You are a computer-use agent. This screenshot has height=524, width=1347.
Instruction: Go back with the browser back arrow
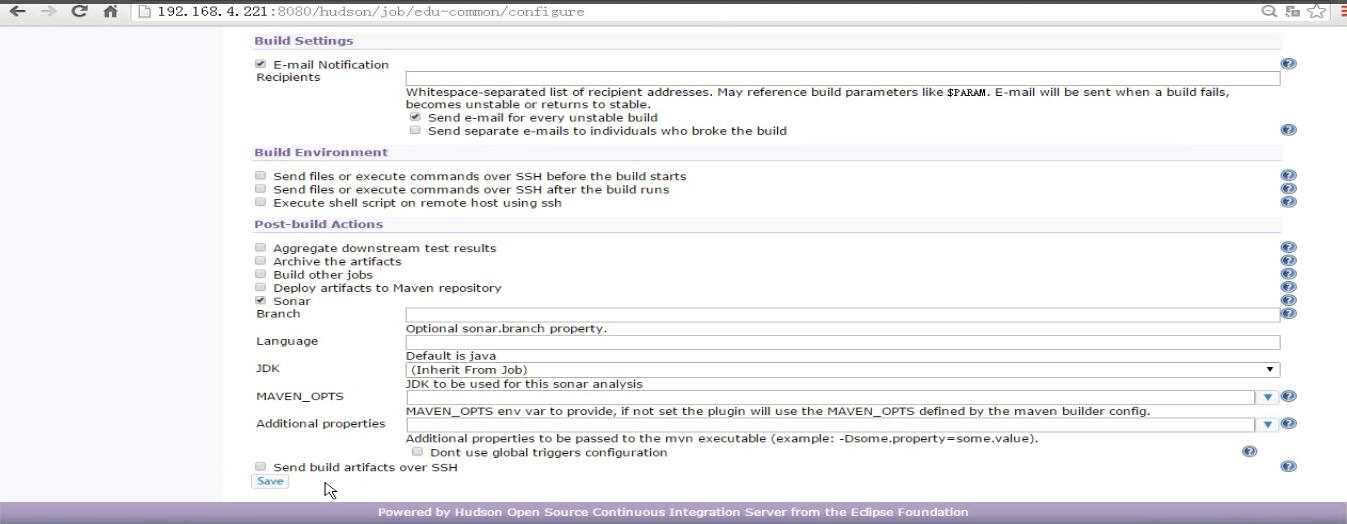tap(17, 11)
